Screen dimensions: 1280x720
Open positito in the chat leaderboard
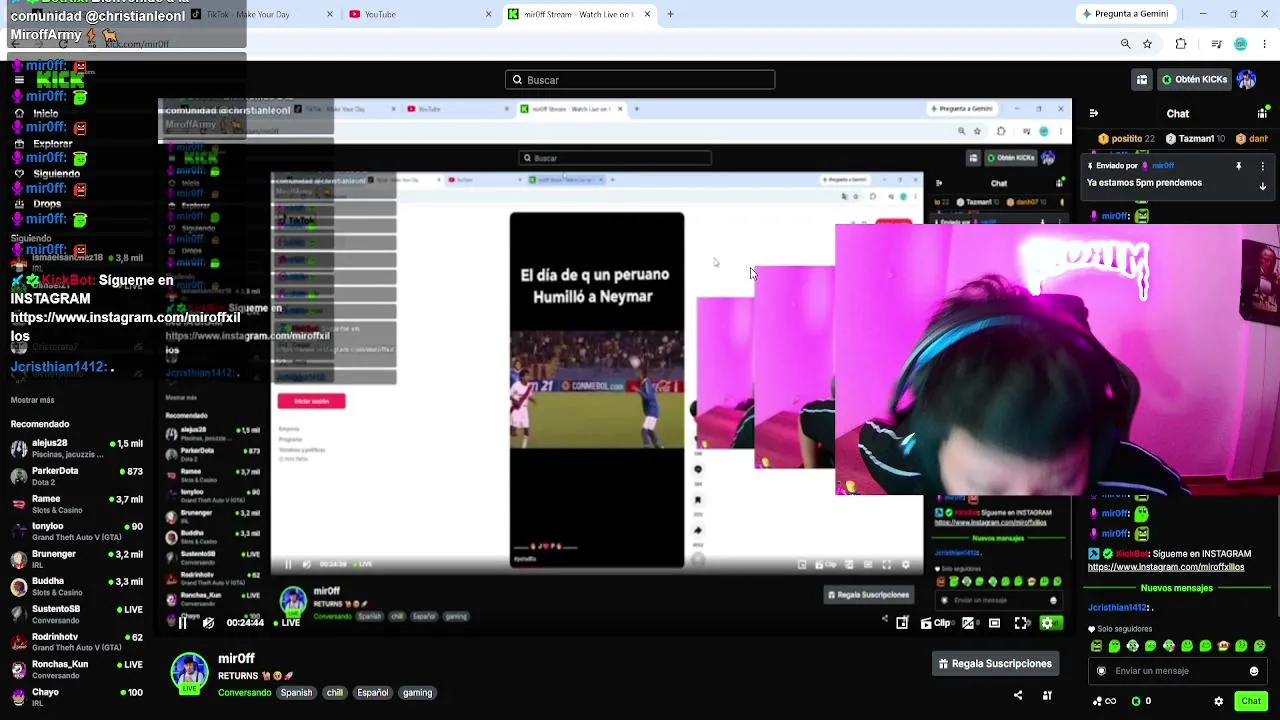pyautogui.click(x=1126, y=139)
